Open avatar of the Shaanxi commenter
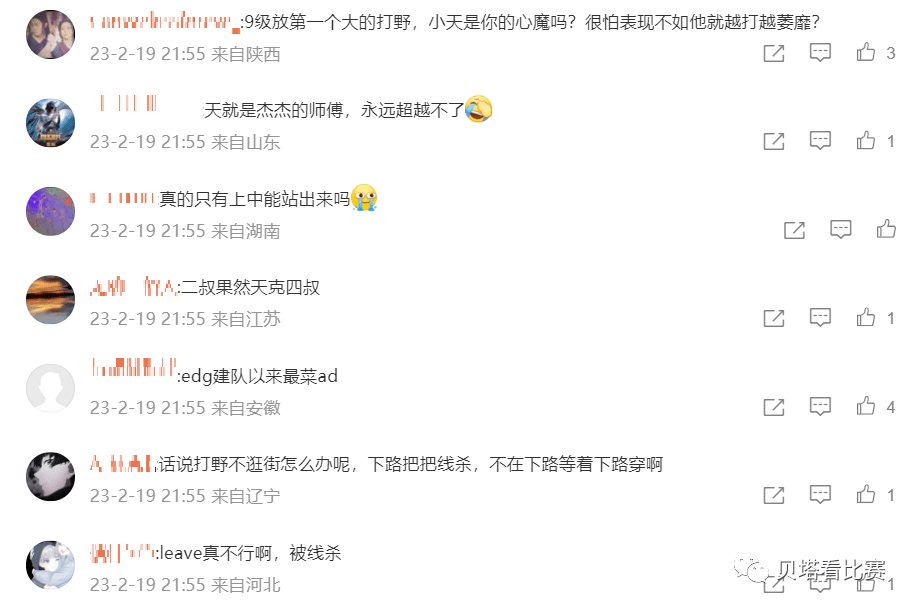The image size is (915, 610). [x=51, y=34]
